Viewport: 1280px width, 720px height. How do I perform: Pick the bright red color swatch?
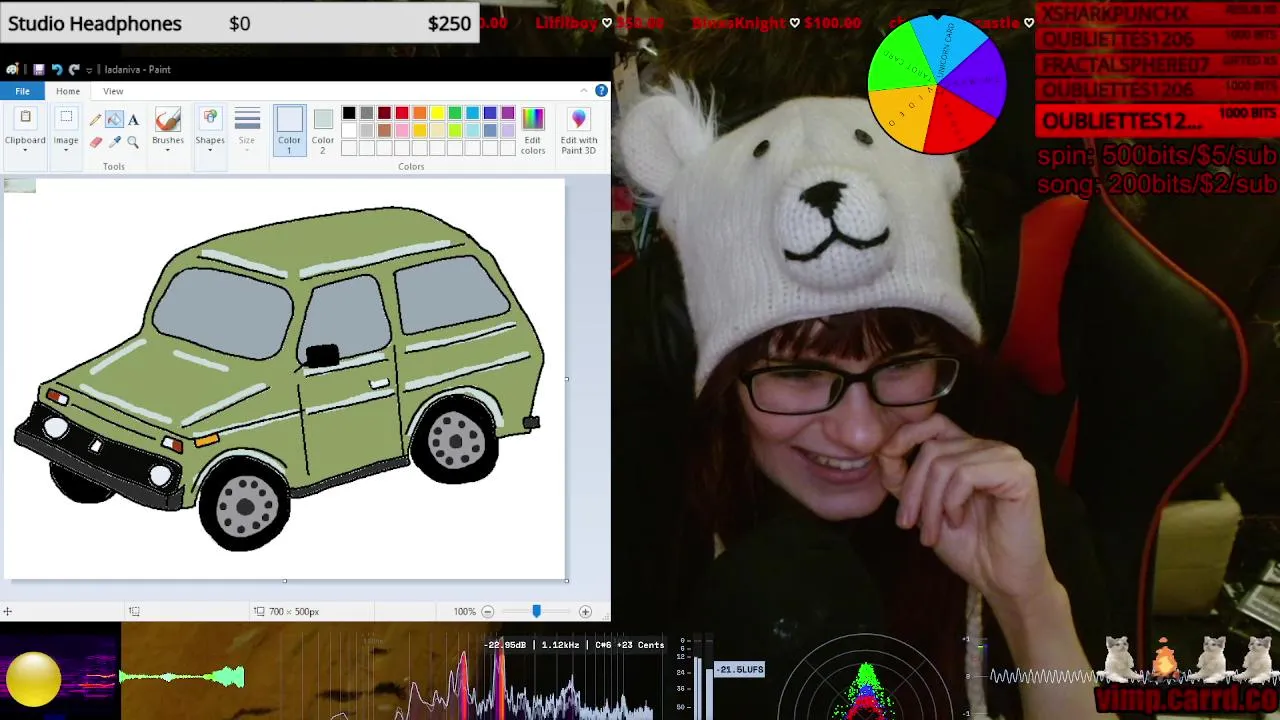pyautogui.click(x=402, y=113)
